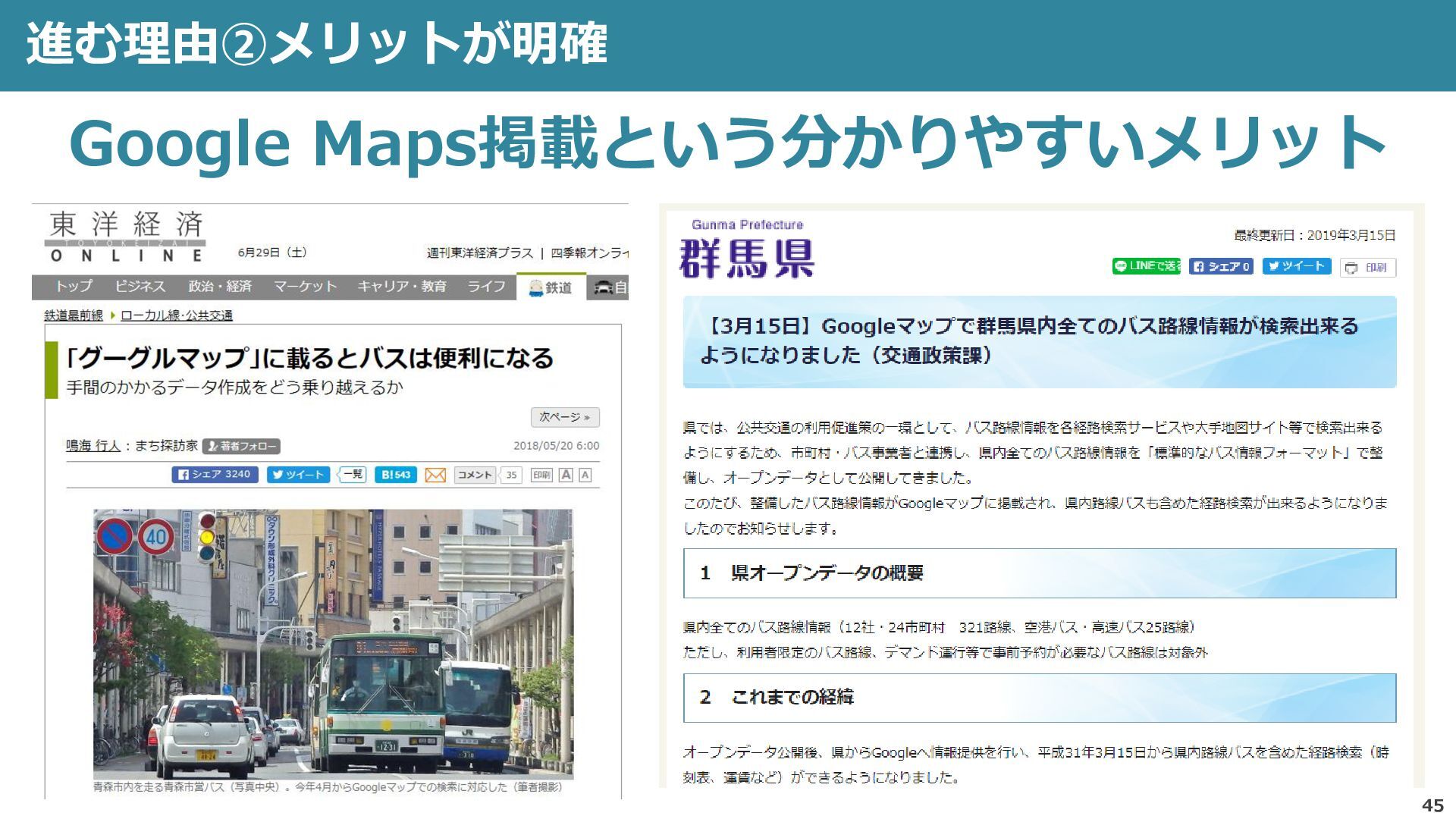Open the ライフ nav item
Image resolution: width=1456 pixels, height=819 pixels.
pyautogui.click(x=486, y=287)
